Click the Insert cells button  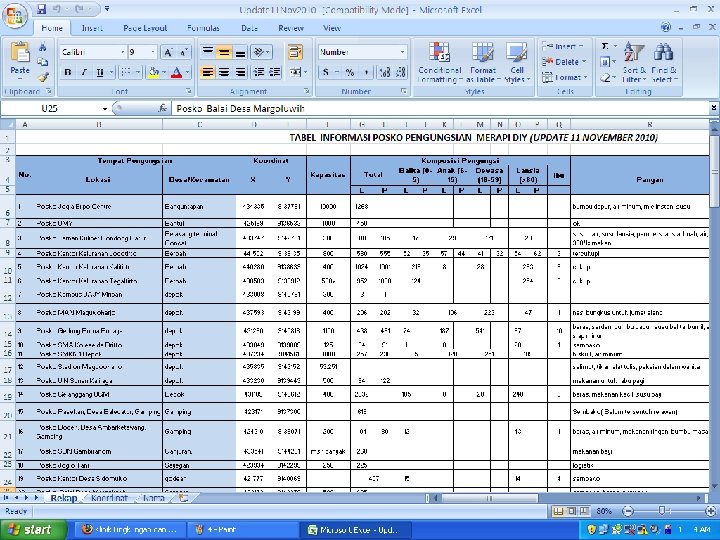pyautogui.click(x=563, y=46)
